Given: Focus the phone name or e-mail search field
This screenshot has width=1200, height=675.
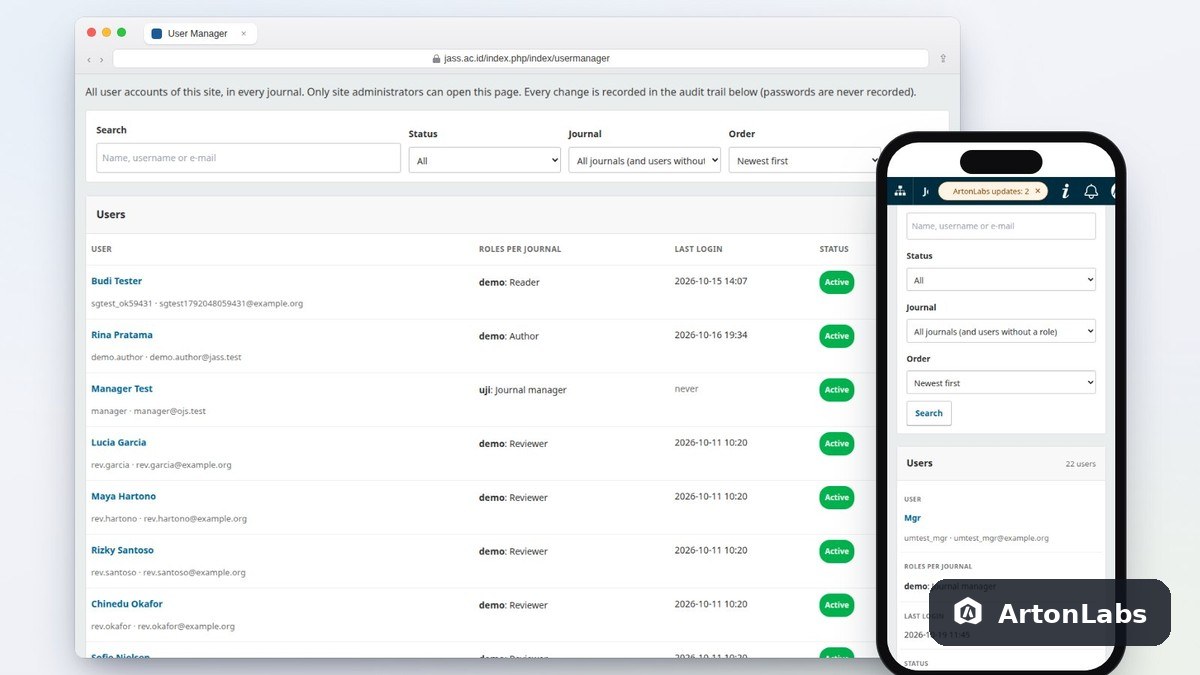Looking at the screenshot, I should click(1001, 226).
